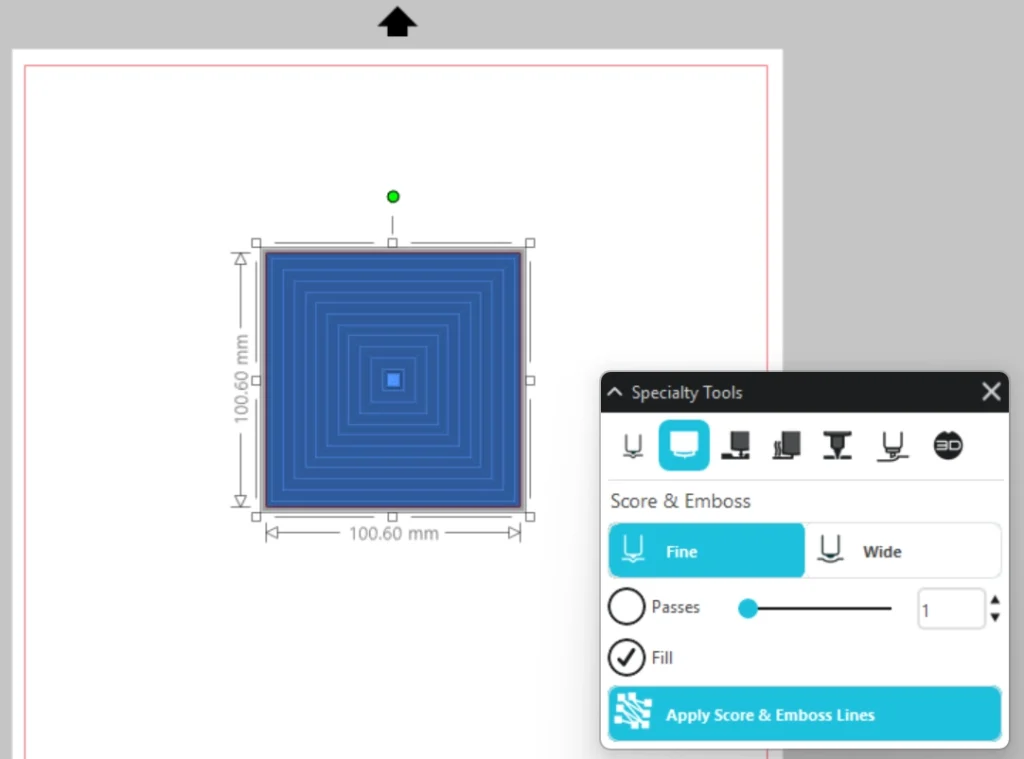Enable the Passes option circle
The width and height of the screenshot is (1024, 759).
(x=627, y=607)
